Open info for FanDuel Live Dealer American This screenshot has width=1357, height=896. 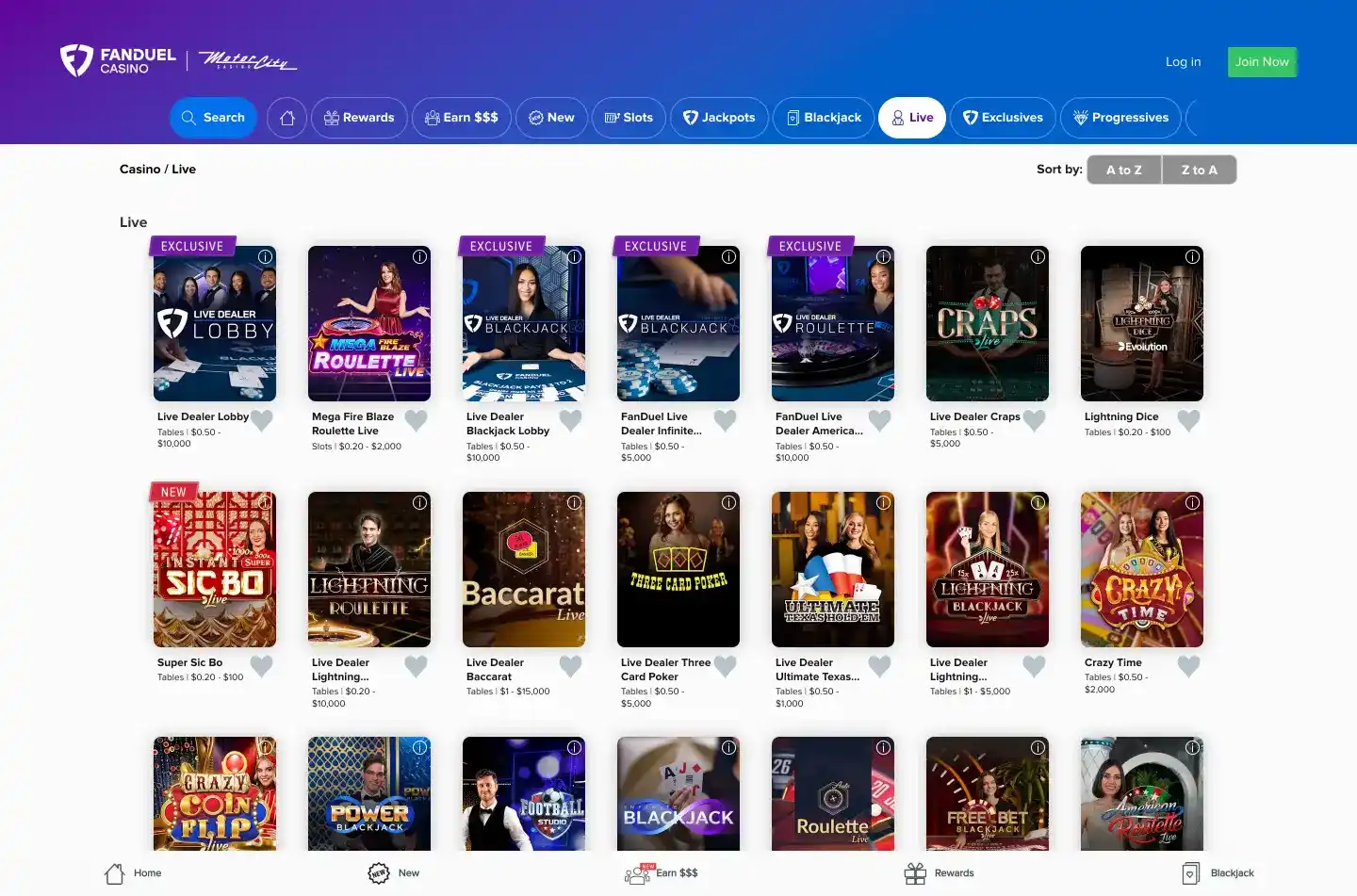(x=884, y=256)
